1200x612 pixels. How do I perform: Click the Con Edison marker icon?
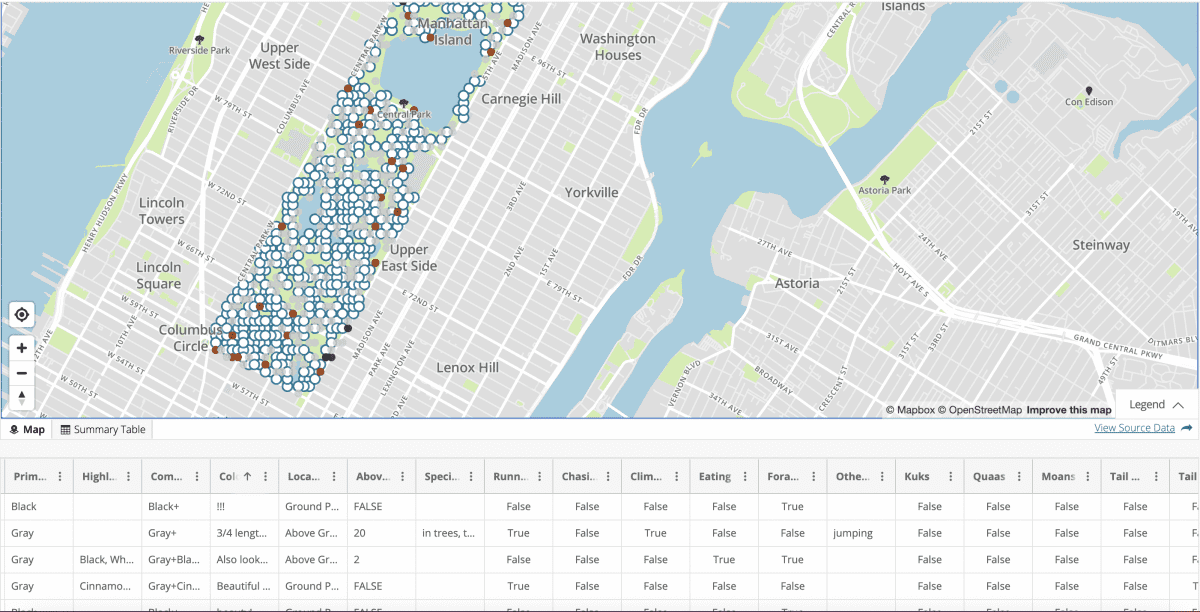(x=1088, y=92)
